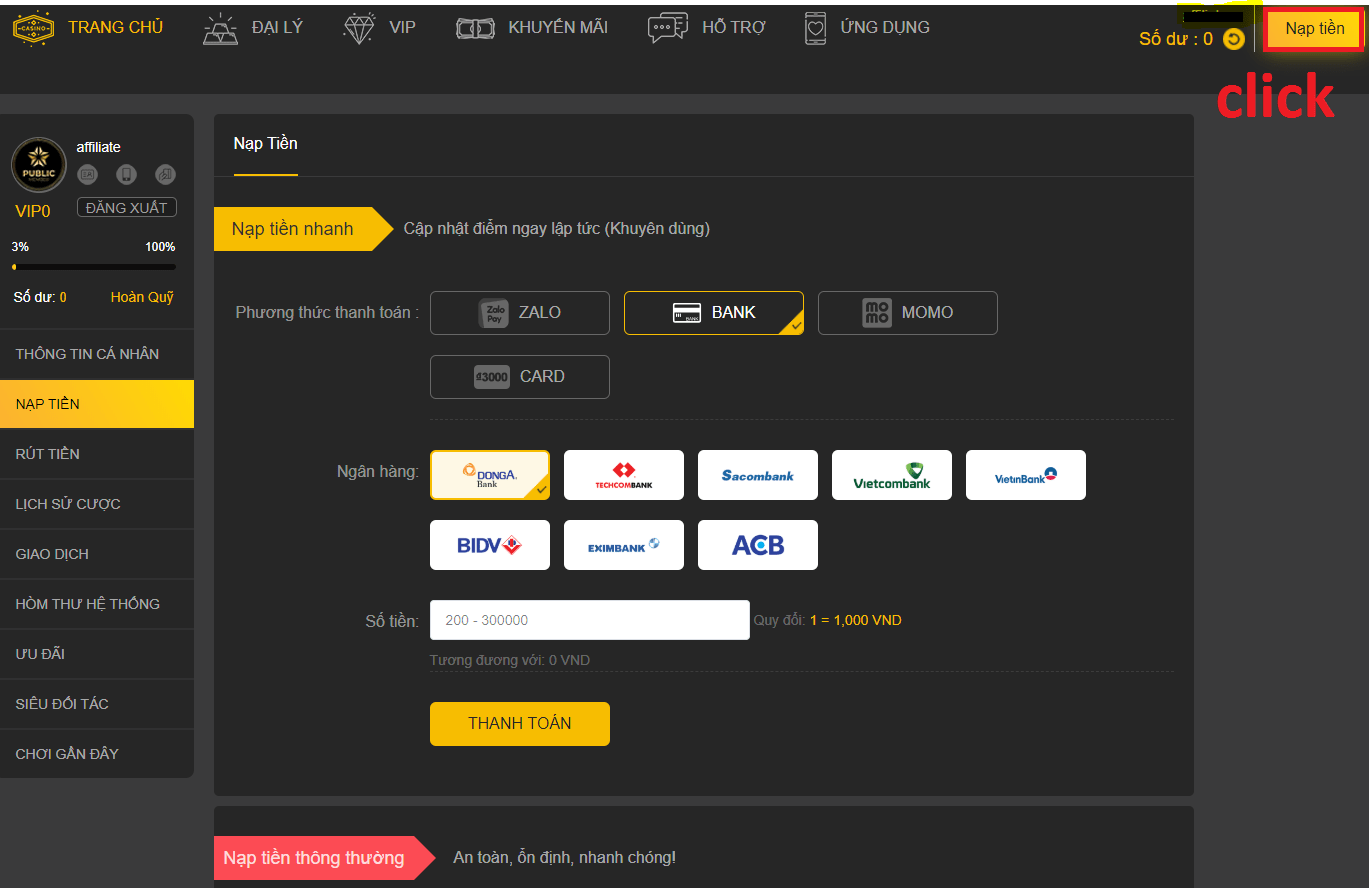Open the VIP menu item
The height and width of the screenshot is (888, 1369).
coord(402,27)
